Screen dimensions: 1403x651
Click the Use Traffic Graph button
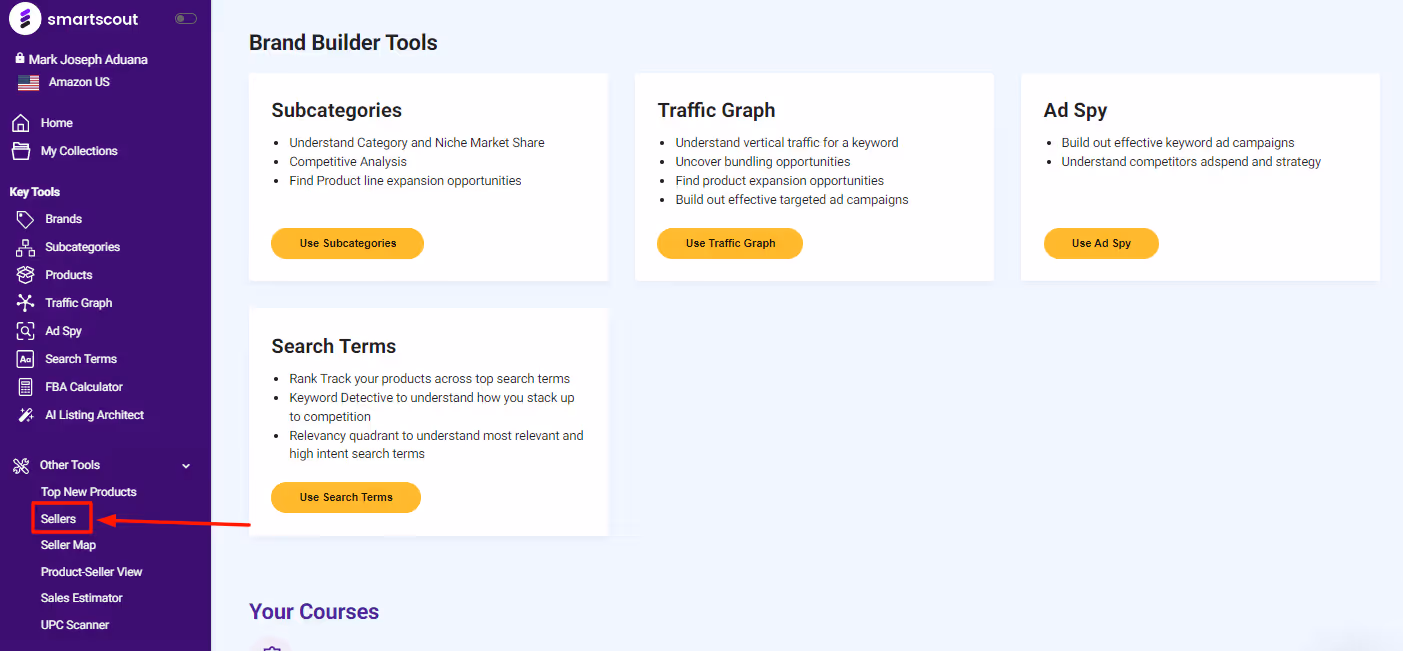pyautogui.click(x=730, y=243)
